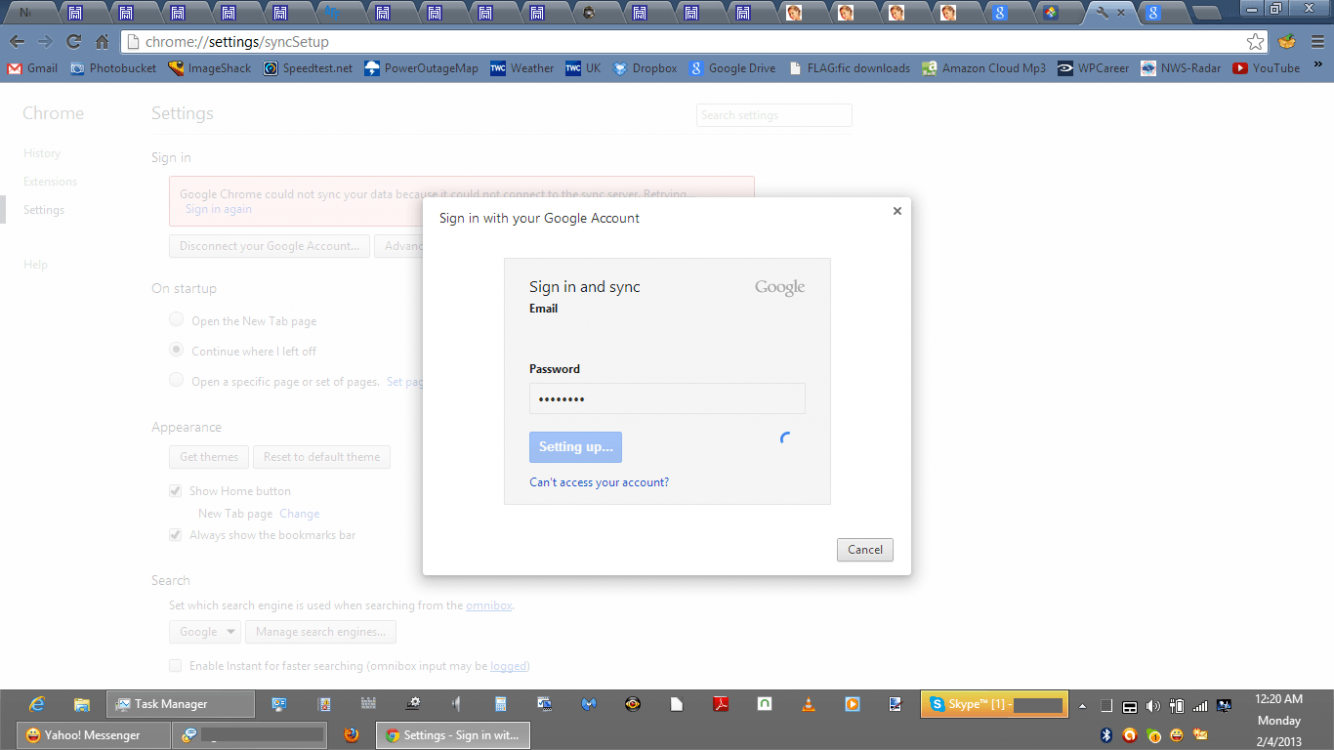
Task: Click the Bluetooth tray icon
Action: (1106, 736)
